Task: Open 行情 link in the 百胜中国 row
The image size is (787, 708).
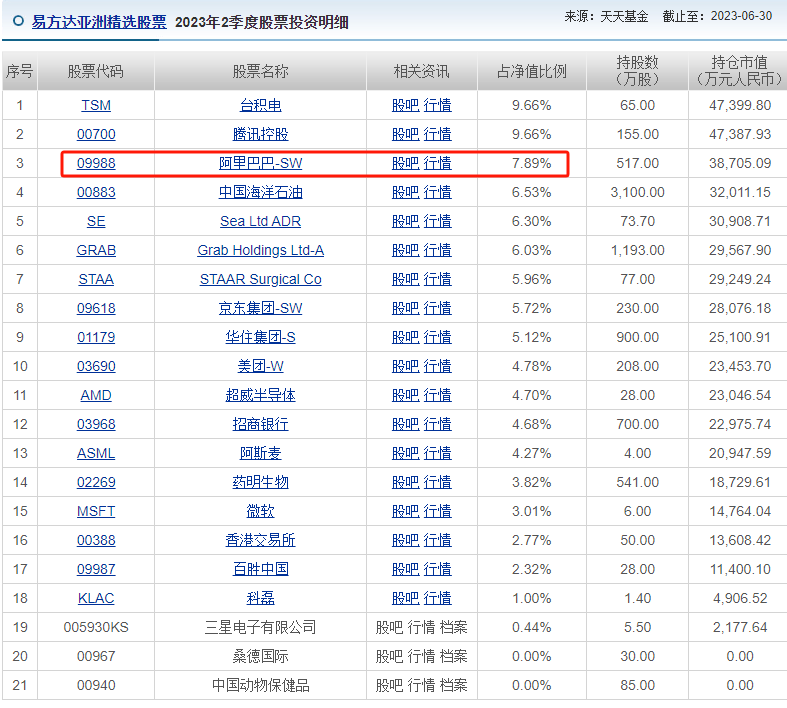Action: click(x=438, y=570)
